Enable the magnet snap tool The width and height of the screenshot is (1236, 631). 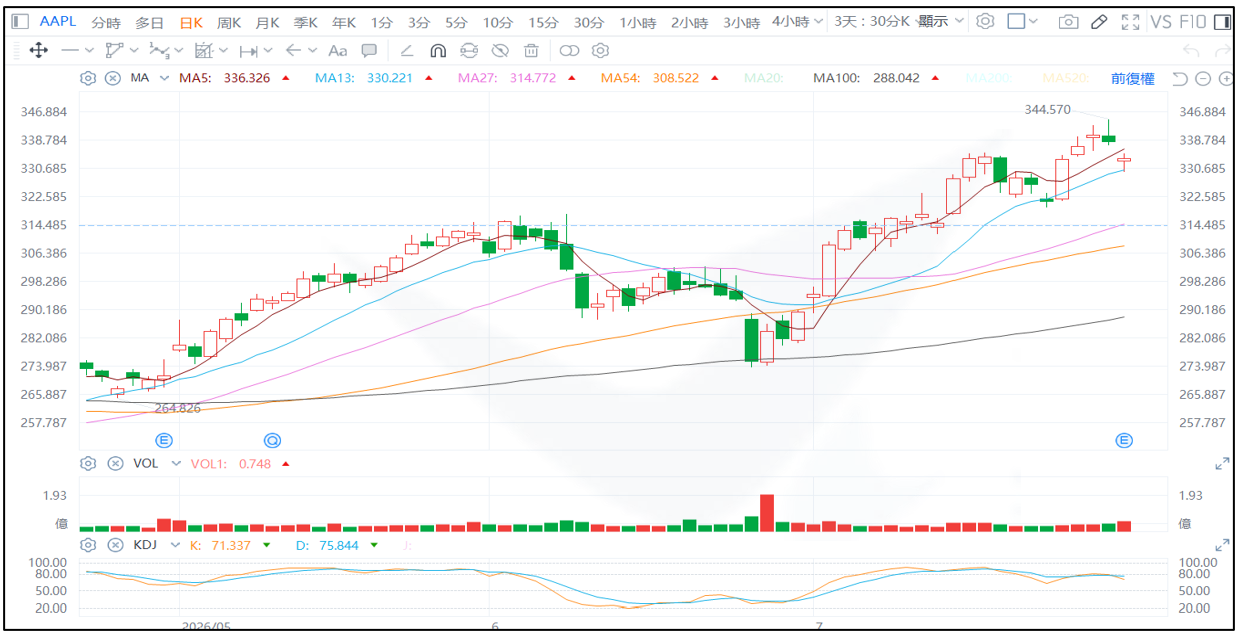pos(438,50)
